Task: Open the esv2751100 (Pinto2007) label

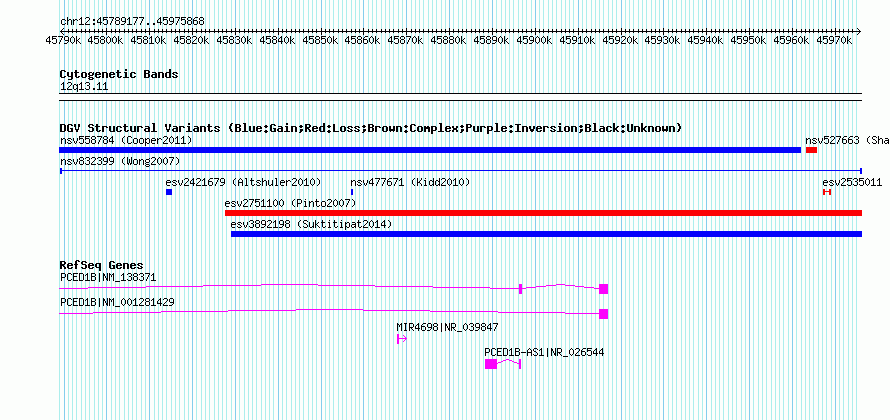Action: click(290, 203)
